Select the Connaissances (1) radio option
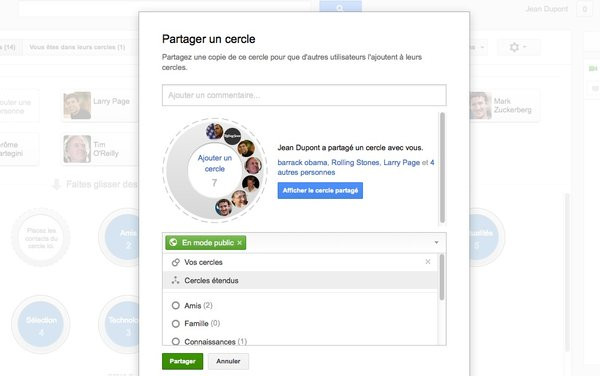Screen dimensions: 600x376 176,341
